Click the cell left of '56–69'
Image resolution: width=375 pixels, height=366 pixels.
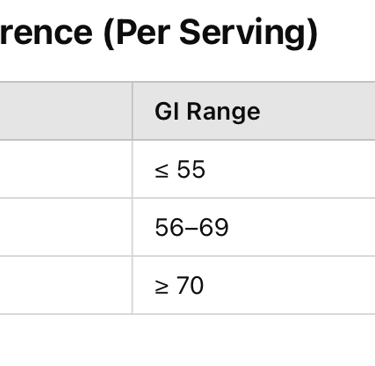tap(66, 227)
